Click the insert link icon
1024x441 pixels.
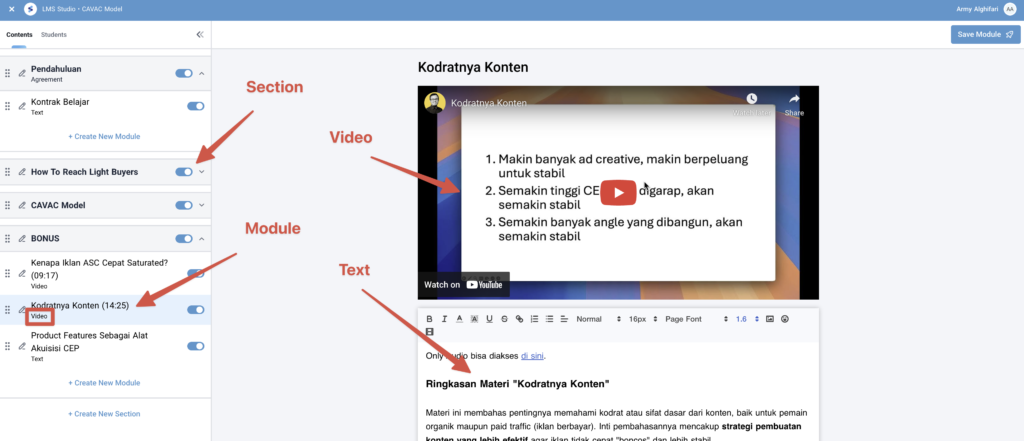519,319
